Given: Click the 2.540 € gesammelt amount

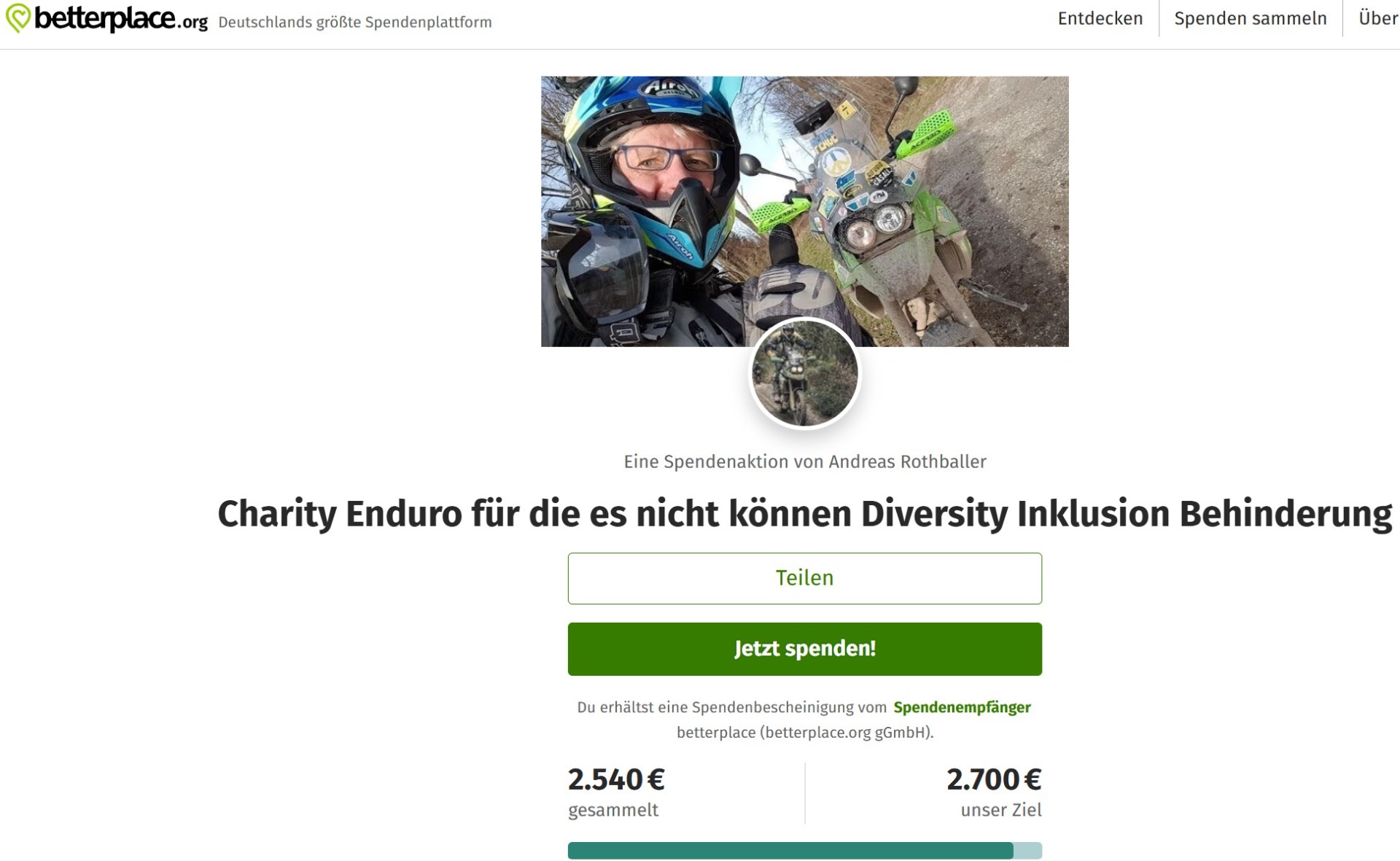Looking at the screenshot, I should (616, 779).
